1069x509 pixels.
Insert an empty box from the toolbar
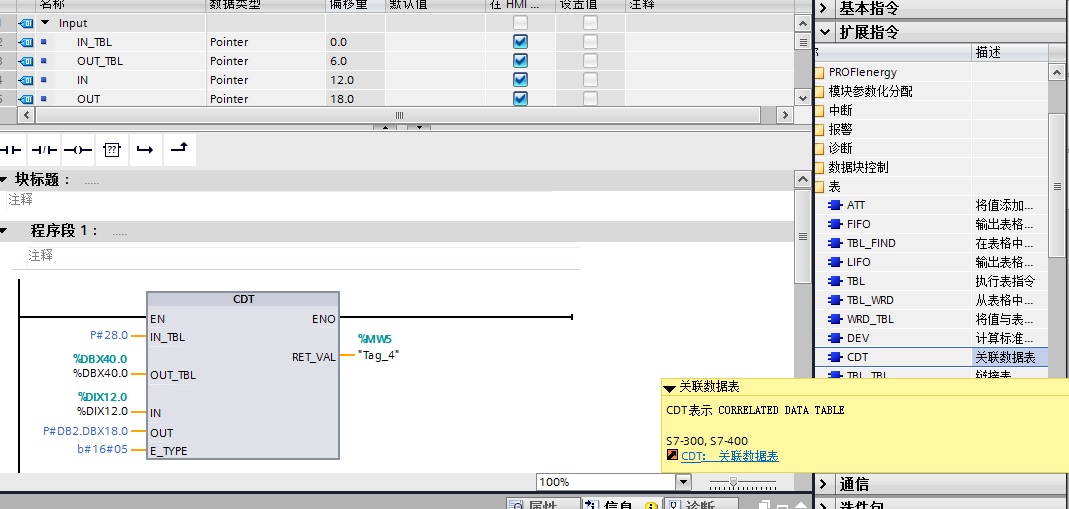tap(111, 150)
